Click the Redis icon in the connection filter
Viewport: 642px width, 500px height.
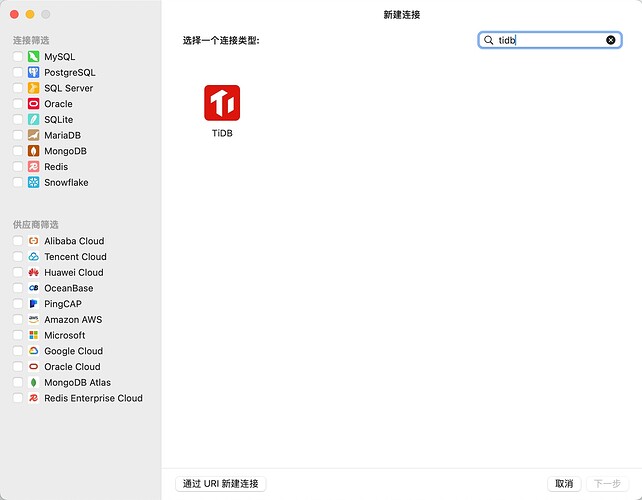34,167
